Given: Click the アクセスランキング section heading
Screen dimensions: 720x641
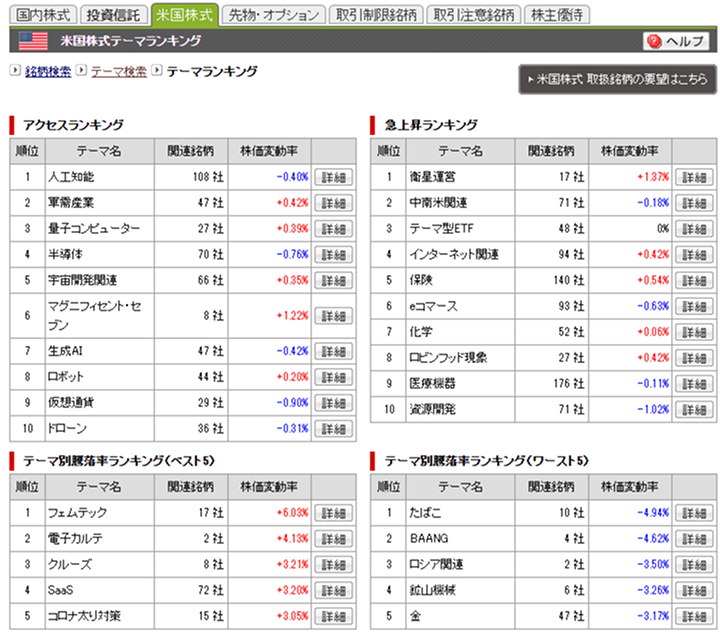Looking at the screenshot, I should click(x=73, y=125).
